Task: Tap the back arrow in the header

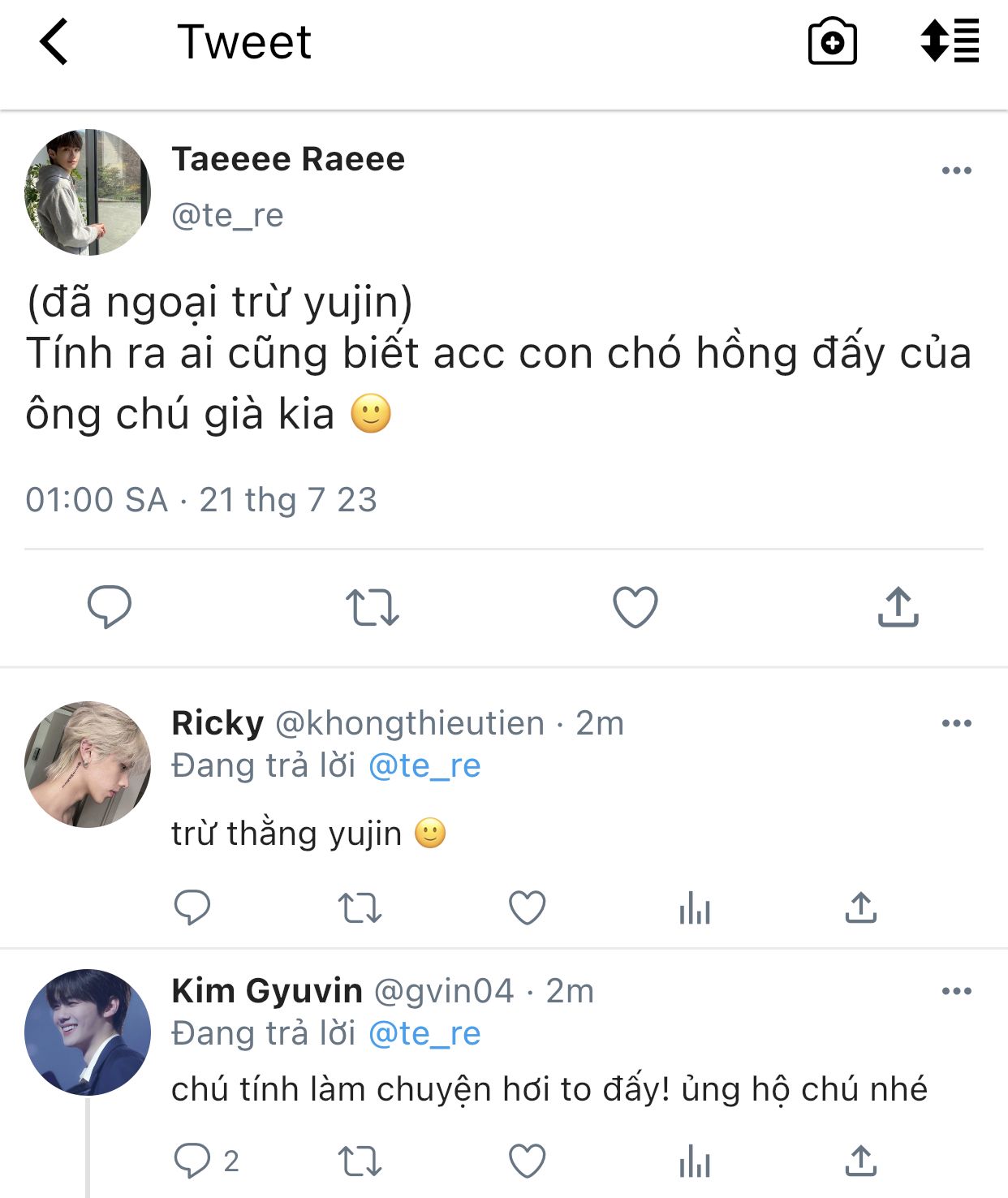Action: coord(54,42)
